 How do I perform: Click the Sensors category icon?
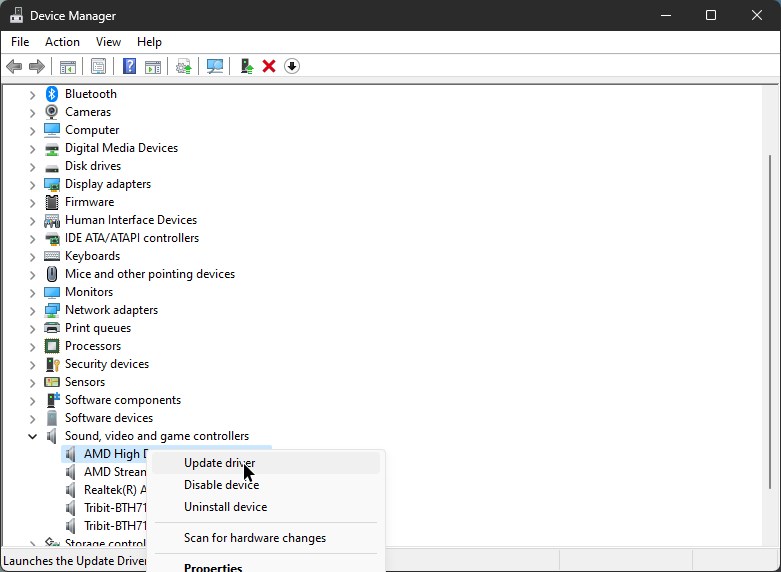tap(52, 382)
